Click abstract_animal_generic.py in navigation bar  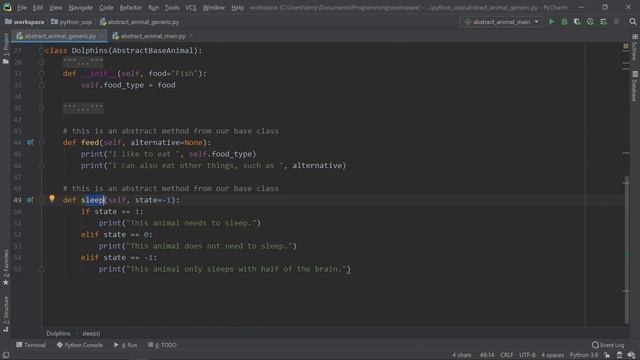coord(140,22)
